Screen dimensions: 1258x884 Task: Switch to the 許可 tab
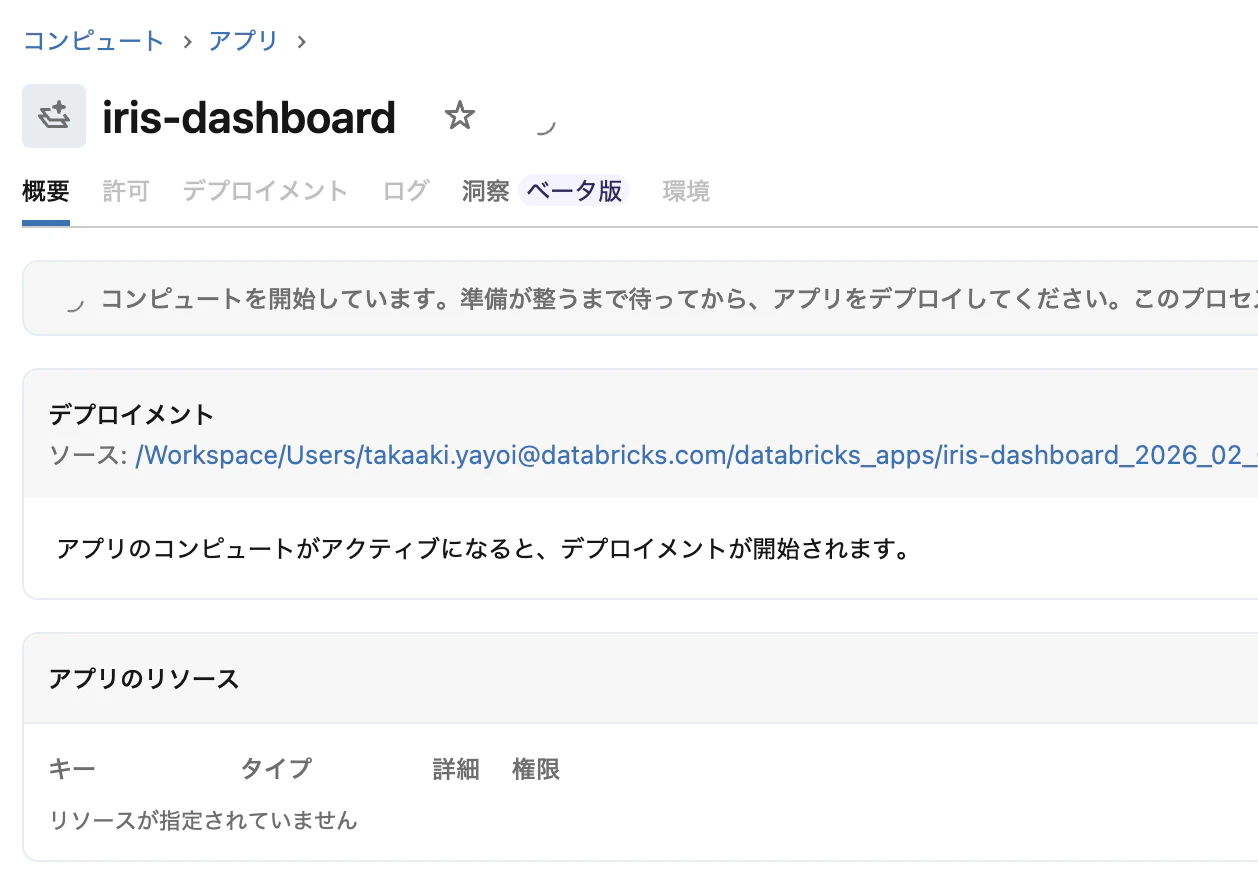(x=125, y=190)
